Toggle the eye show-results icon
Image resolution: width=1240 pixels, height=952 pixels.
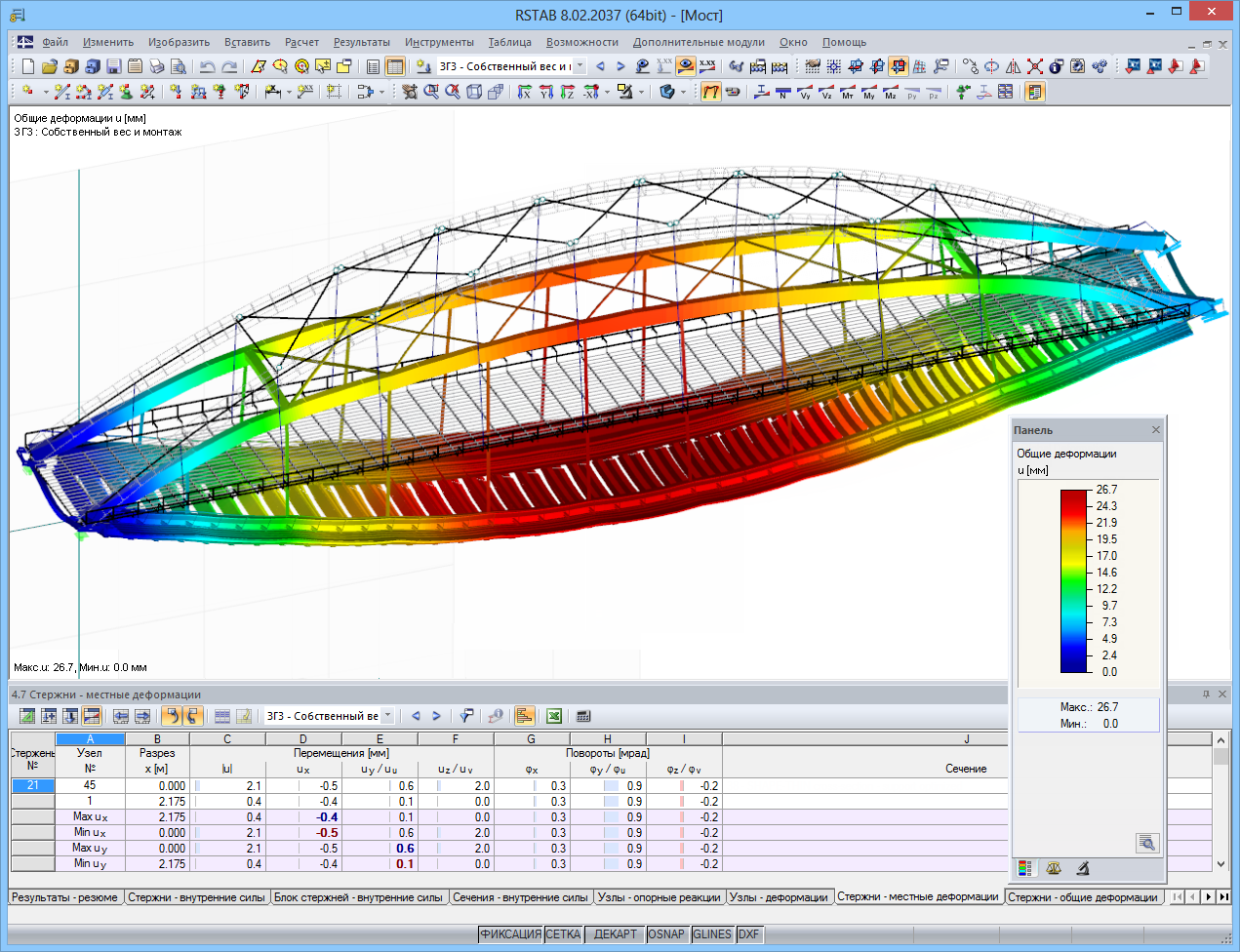(686, 66)
